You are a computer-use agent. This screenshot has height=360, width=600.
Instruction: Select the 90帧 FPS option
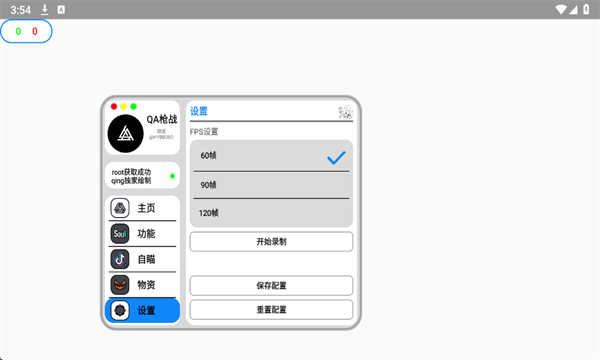[x=271, y=185]
